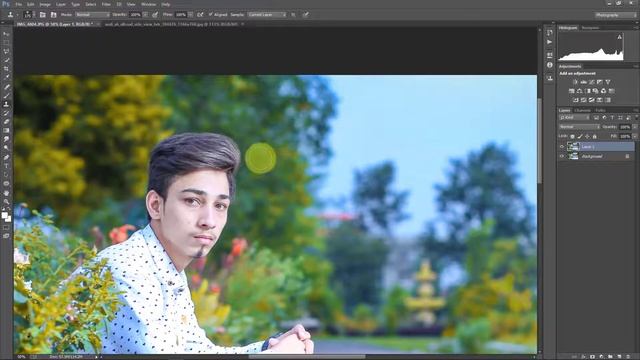Open the Flow slider dropdown

[x=190, y=15]
